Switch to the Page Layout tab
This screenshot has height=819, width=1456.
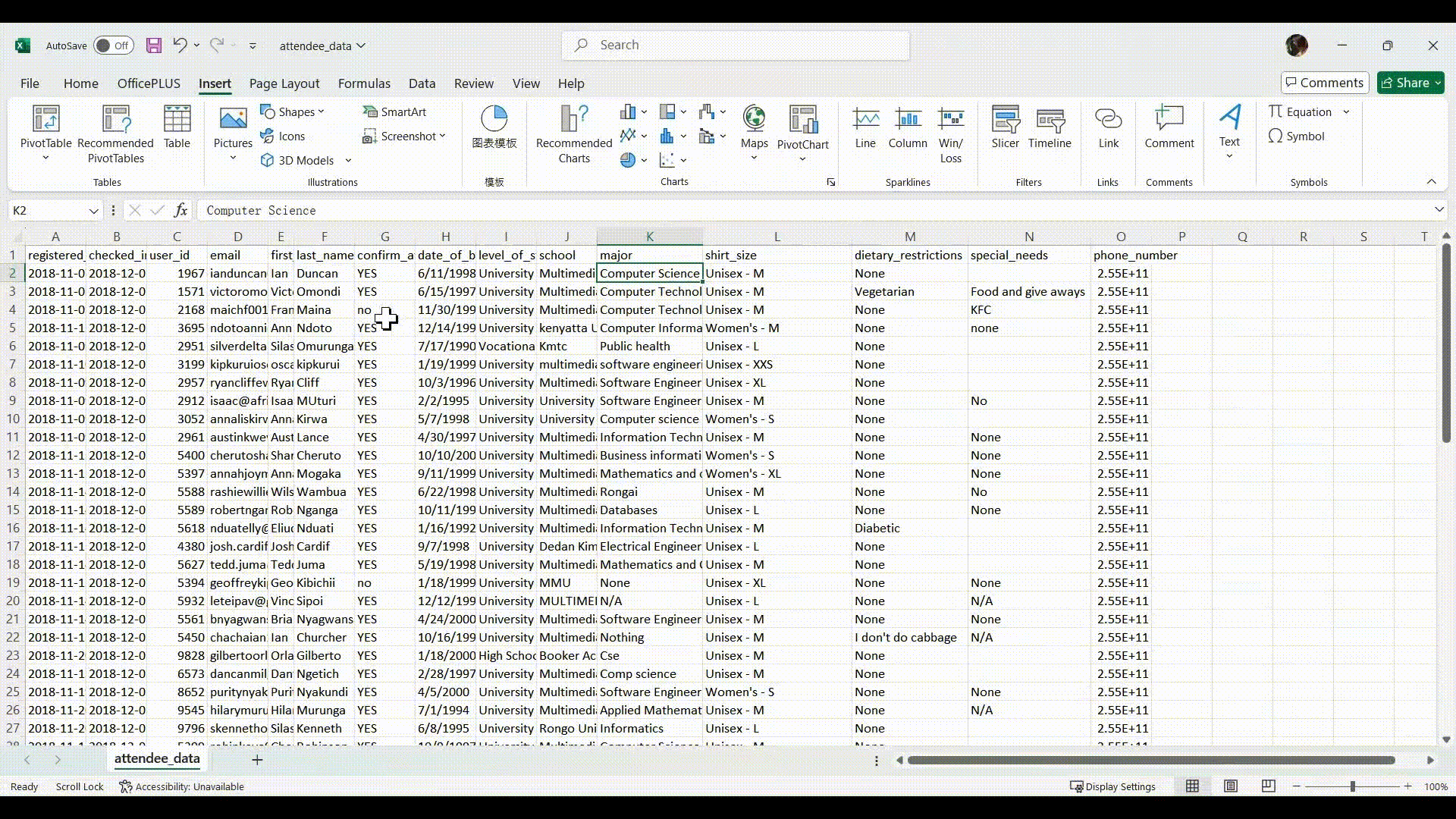pos(284,83)
